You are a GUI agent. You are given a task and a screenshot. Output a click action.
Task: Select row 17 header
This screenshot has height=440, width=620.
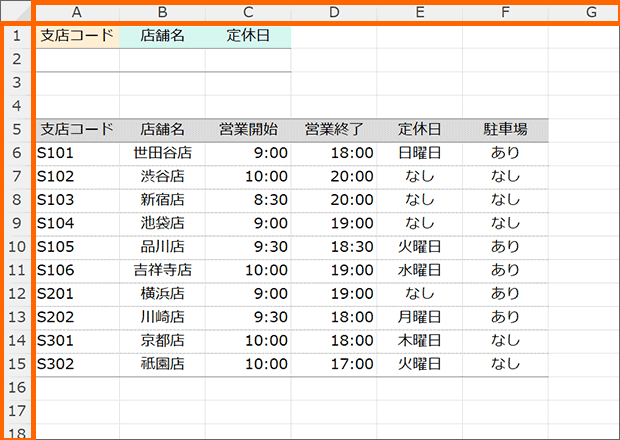[16, 410]
